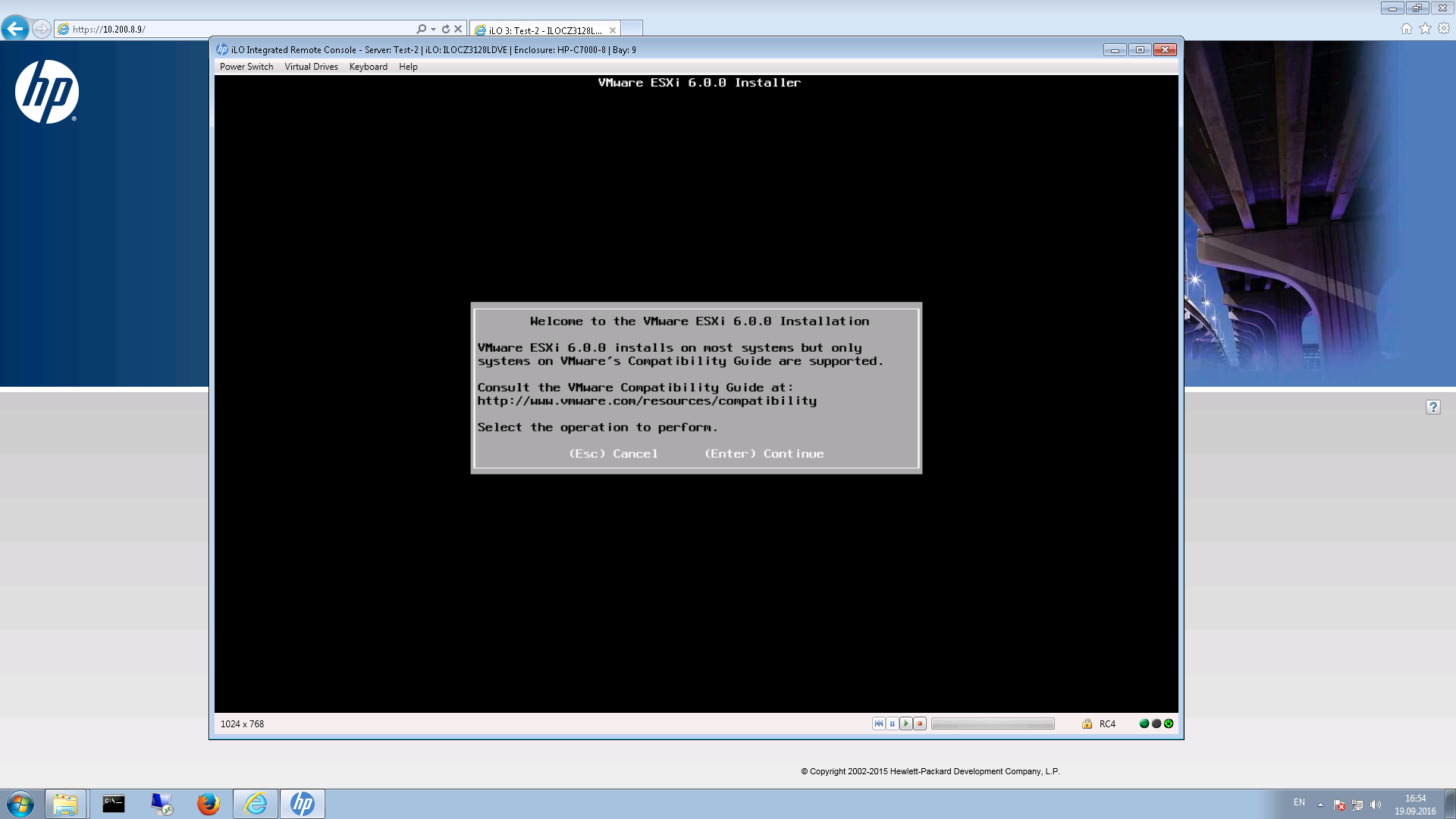Screen dimensions: 1456x819
Task: Close the iLO 3: Test-2 tab
Action: pyautogui.click(x=613, y=30)
